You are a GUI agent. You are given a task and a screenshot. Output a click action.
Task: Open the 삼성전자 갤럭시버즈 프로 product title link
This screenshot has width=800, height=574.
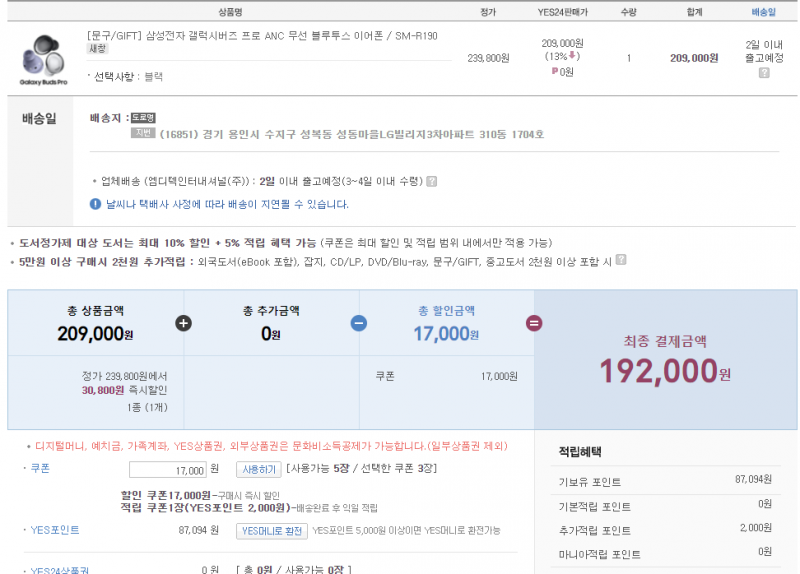click(x=262, y=36)
